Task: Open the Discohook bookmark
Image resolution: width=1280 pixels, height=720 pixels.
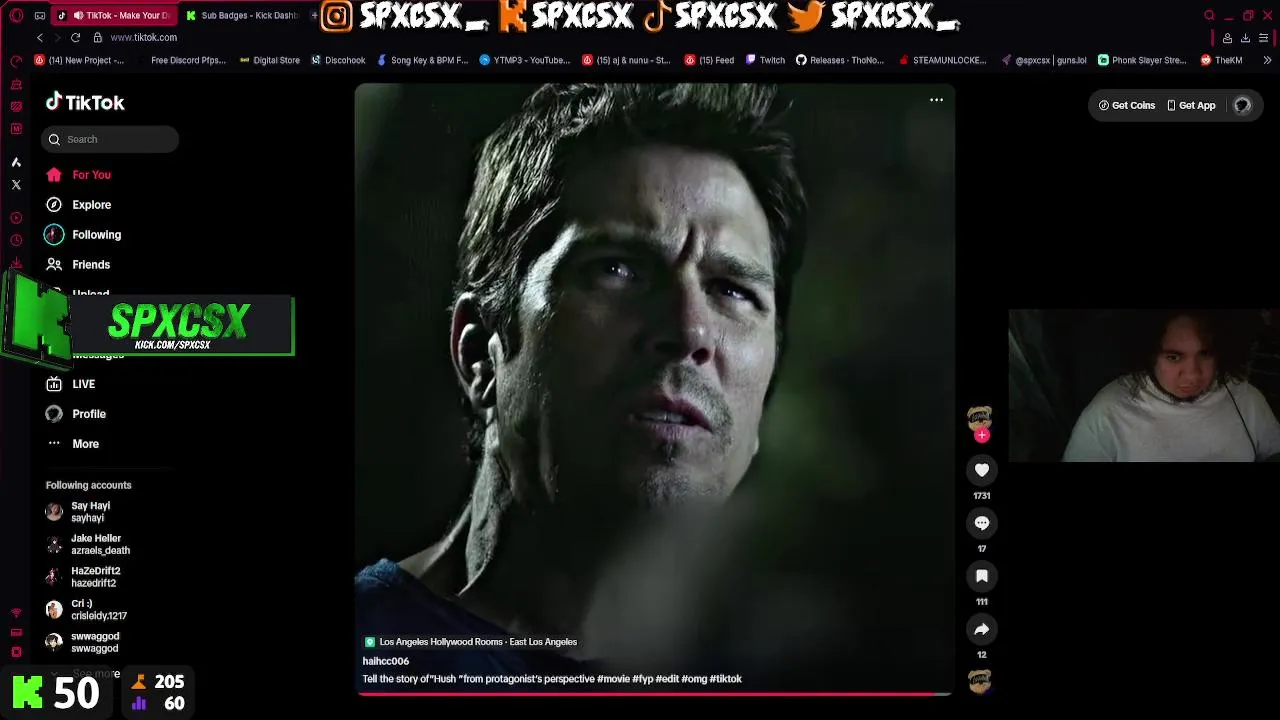Action: 338,60
